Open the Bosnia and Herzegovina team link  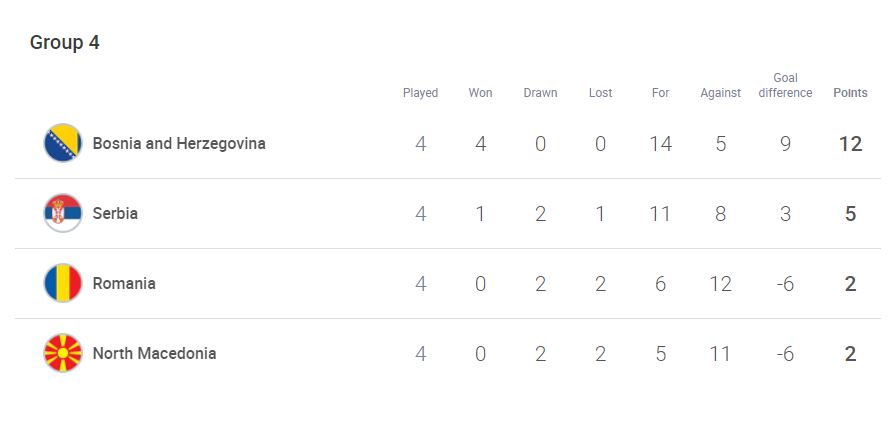coord(179,144)
